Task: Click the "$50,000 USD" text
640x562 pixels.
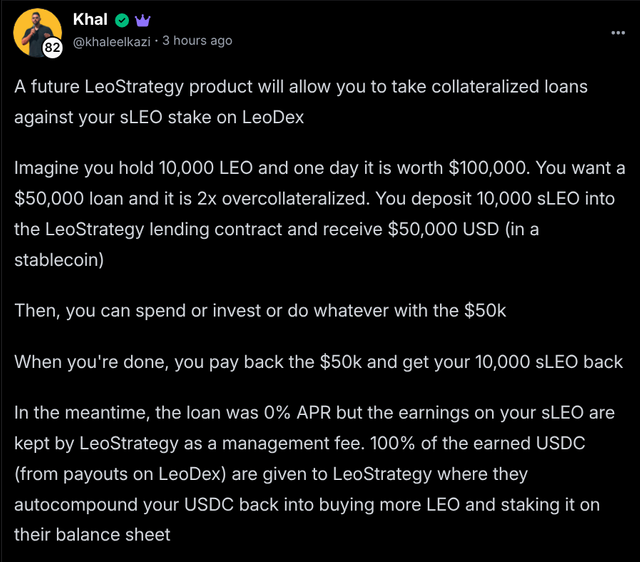Action: pos(443,229)
